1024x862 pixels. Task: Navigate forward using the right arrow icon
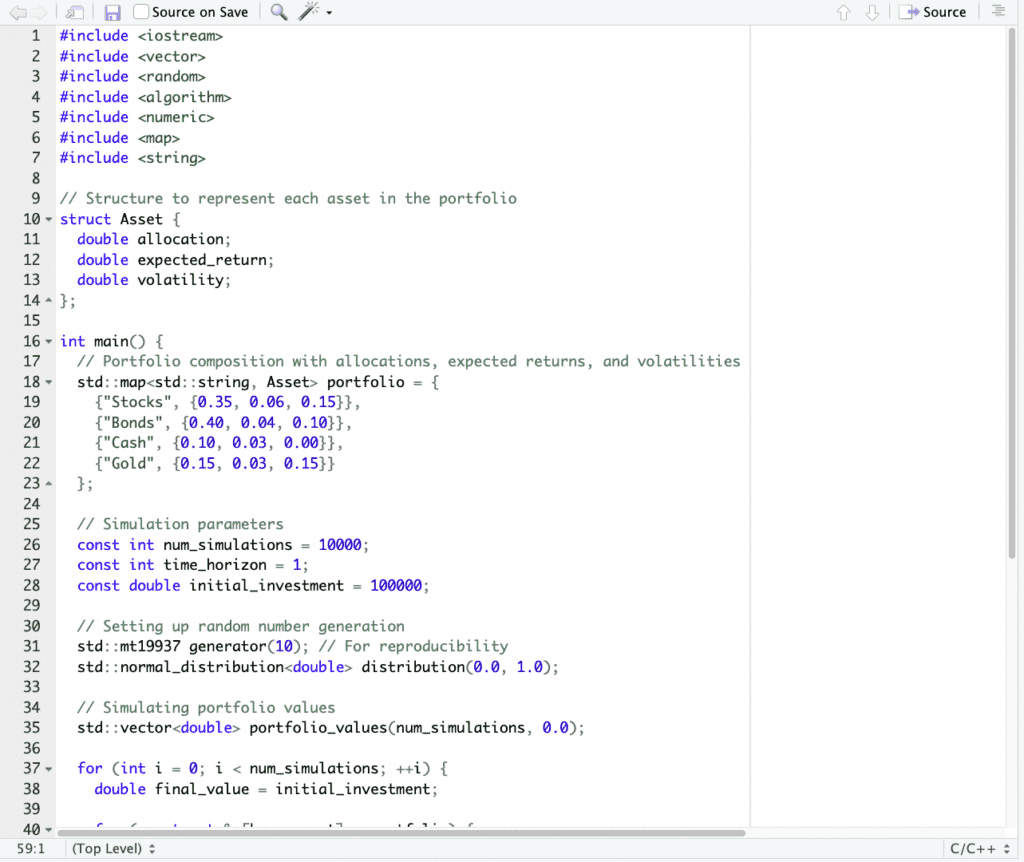click(x=38, y=11)
